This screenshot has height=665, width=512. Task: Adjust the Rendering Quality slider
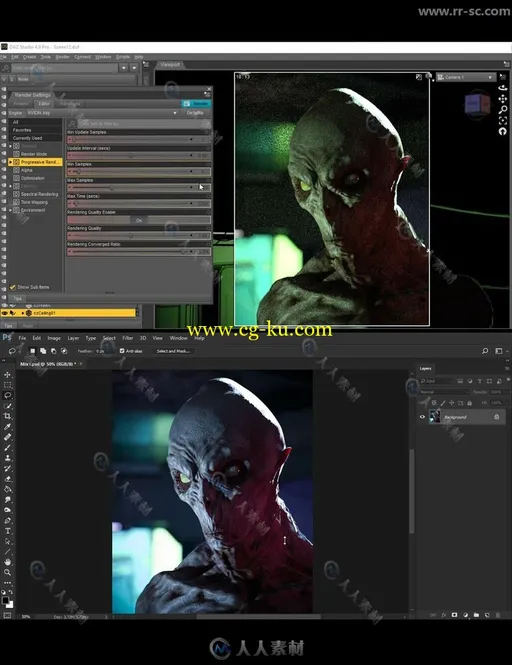pos(139,236)
